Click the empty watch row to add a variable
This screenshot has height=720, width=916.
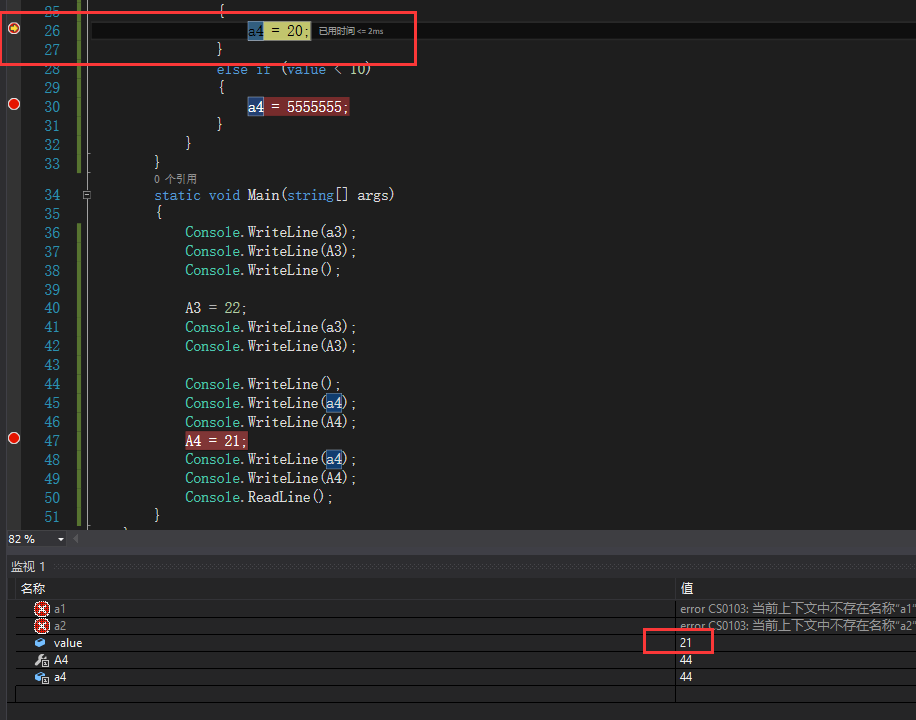(x=200, y=694)
